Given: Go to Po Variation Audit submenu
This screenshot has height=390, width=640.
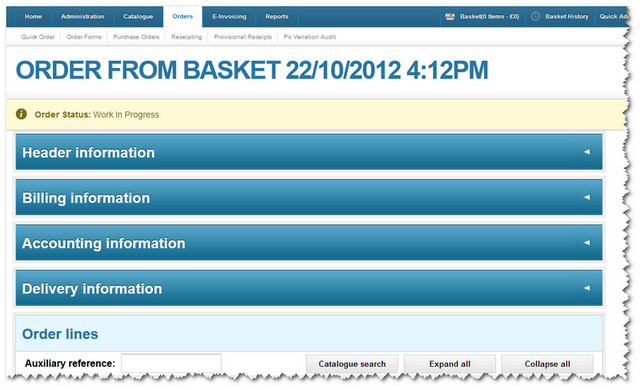Looking at the screenshot, I should (x=310, y=37).
